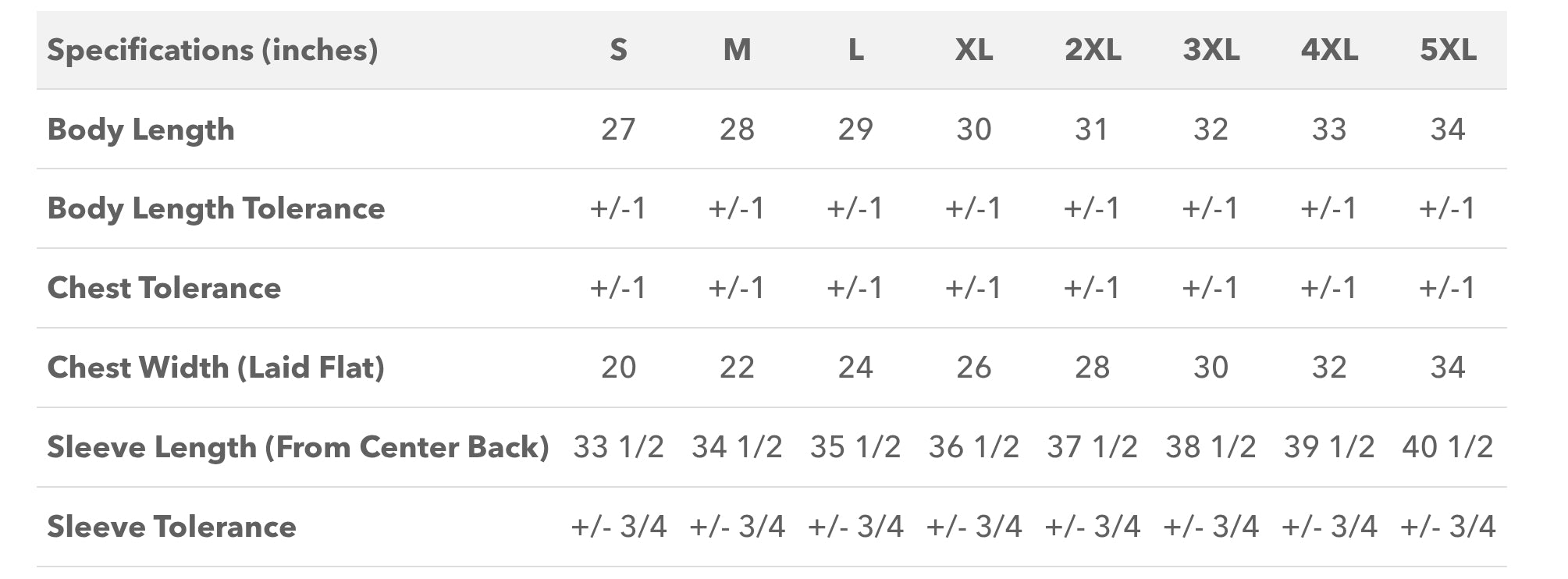Click the Specifications (inches) header cell
Viewport: 1568px width, 579px height.
click(212, 50)
